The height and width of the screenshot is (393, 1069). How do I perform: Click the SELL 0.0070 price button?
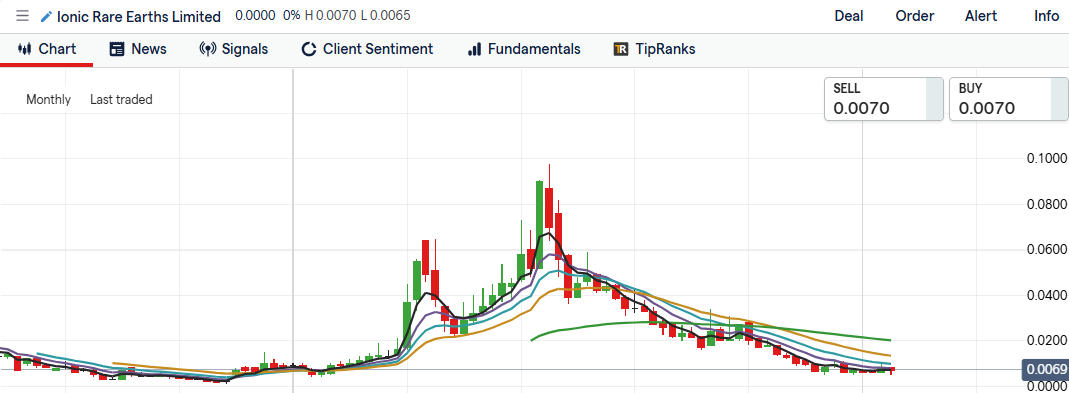pos(884,99)
